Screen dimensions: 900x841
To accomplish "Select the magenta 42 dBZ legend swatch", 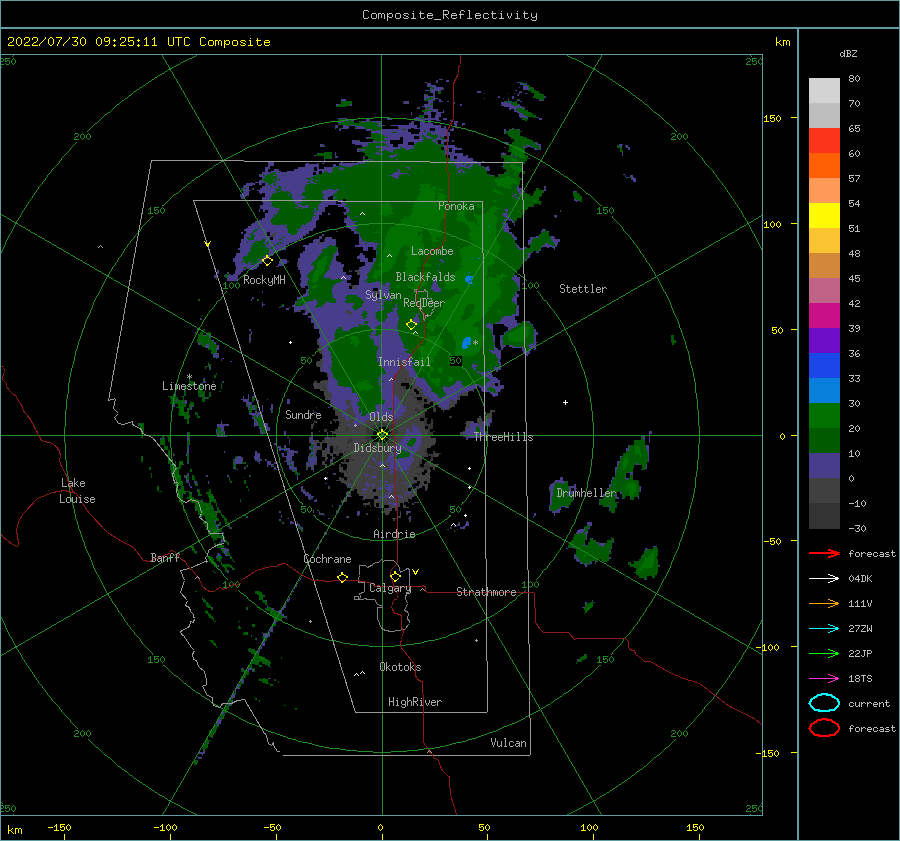I will 824,315.
